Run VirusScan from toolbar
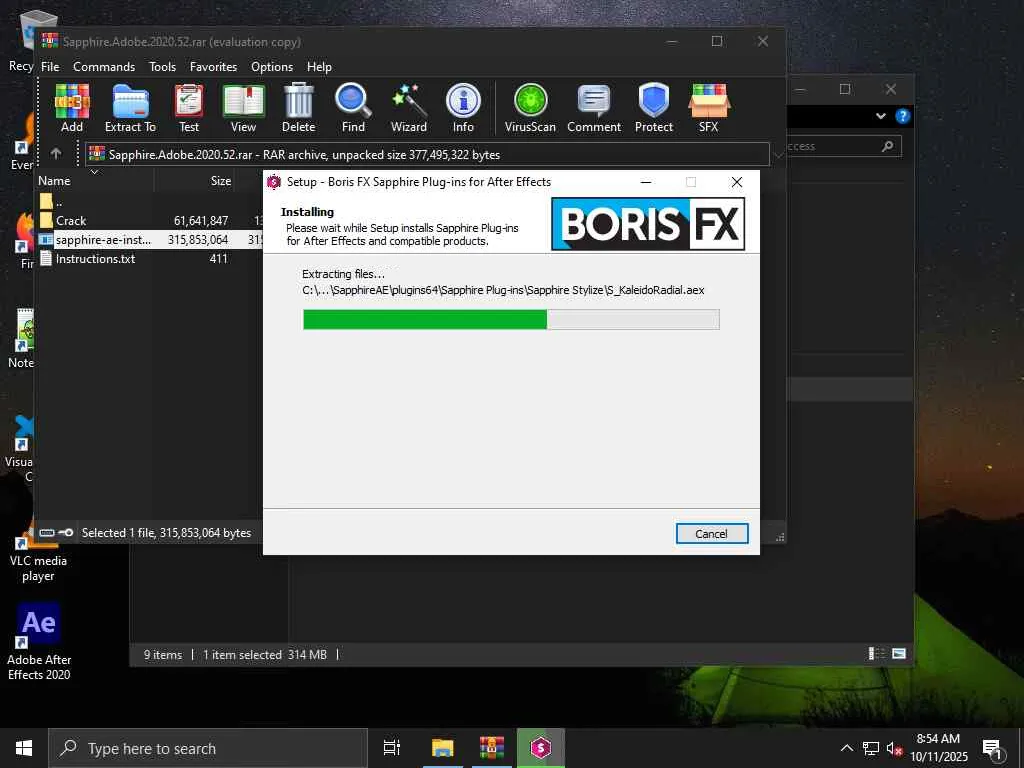The width and height of the screenshot is (1024, 768). coord(530,108)
